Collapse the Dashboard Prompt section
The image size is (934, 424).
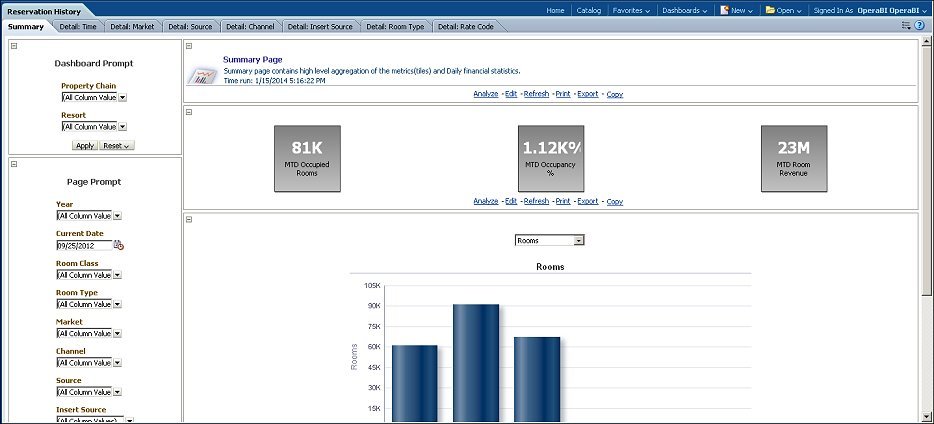pyautogui.click(x=14, y=46)
